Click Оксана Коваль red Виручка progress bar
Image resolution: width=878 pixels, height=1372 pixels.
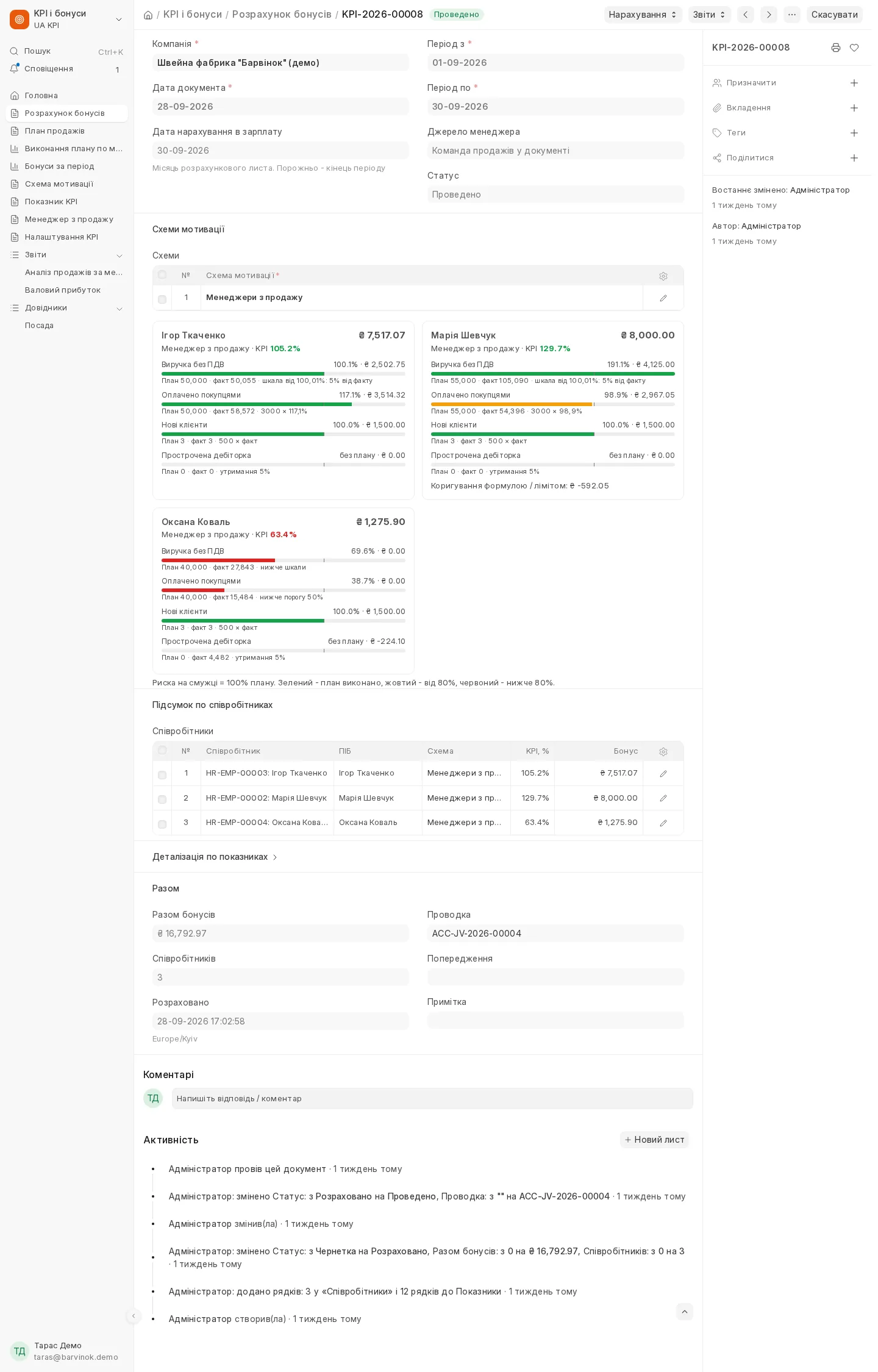pyautogui.click(x=218, y=560)
